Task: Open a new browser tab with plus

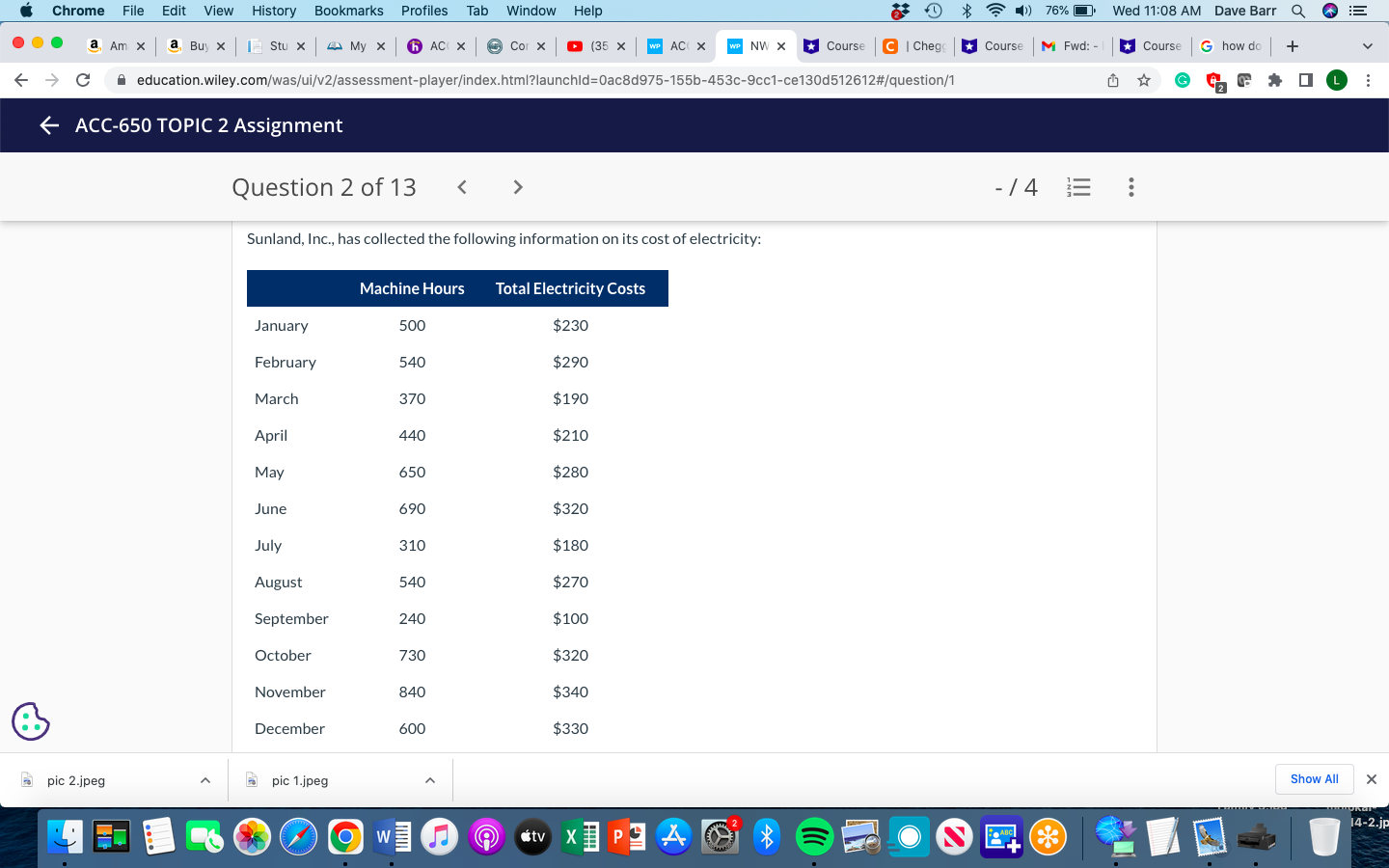Action: [1293, 45]
